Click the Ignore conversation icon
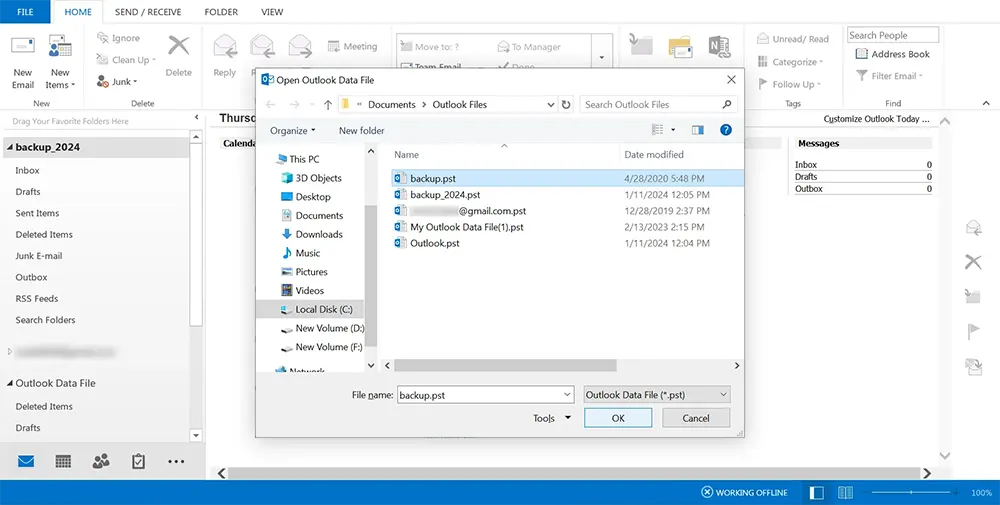The width and height of the screenshot is (1000, 505). pos(103,38)
